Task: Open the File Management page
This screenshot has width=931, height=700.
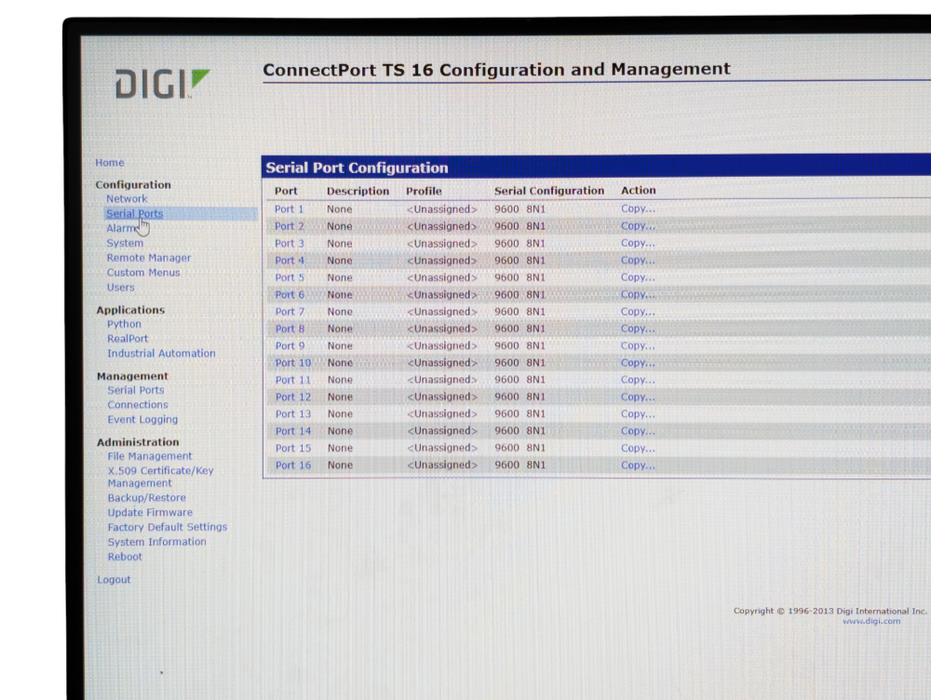Action: [x=150, y=456]
